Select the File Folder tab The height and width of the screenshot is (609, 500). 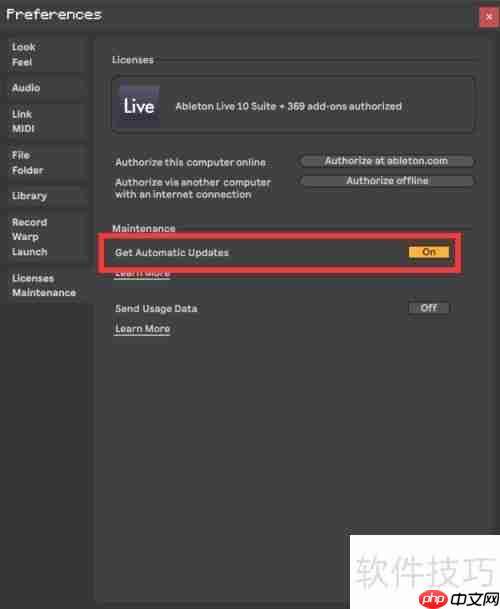pyautogui.click(x=47, y=163)
